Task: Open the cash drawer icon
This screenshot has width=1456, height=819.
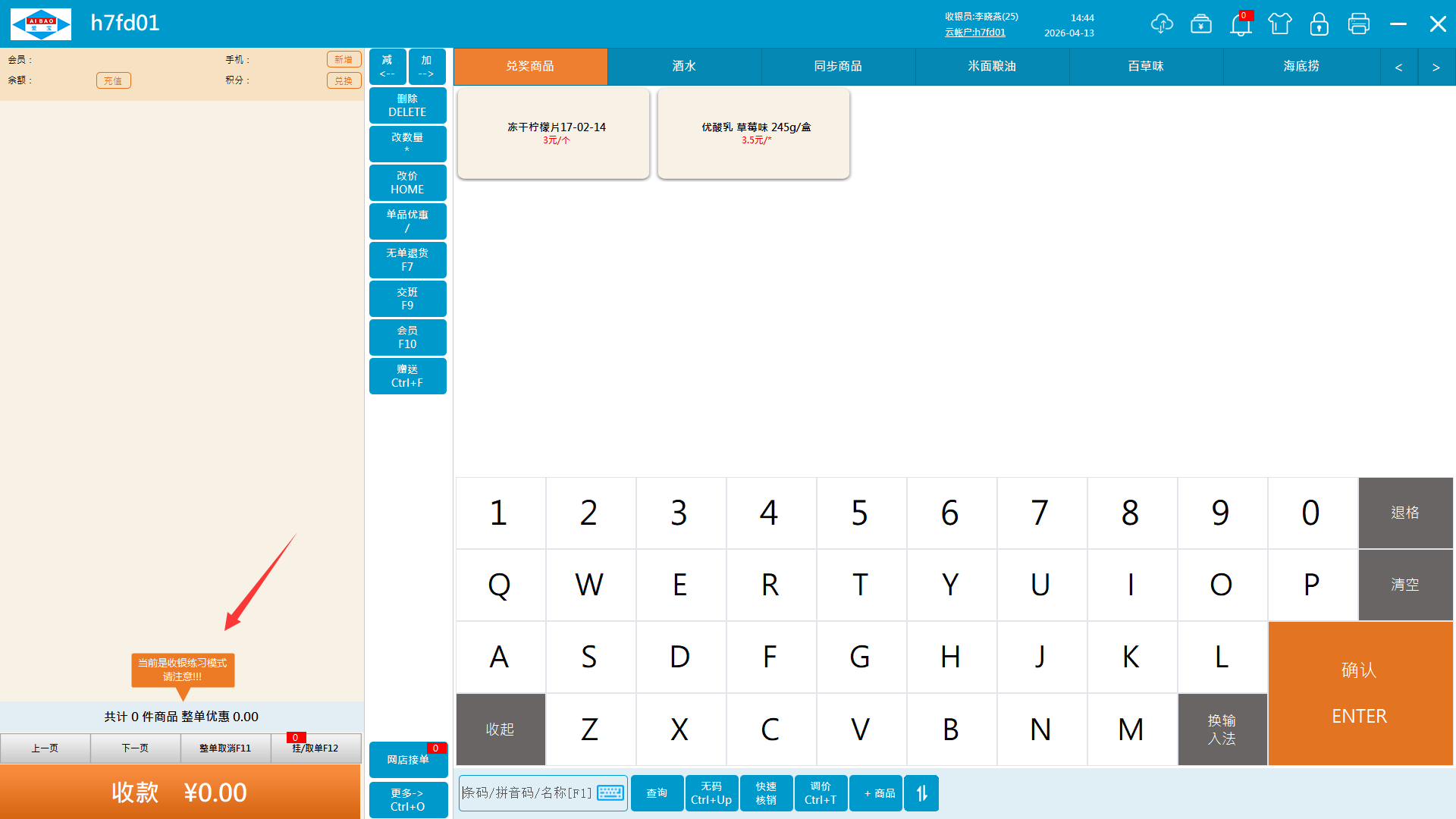Action: tap(1200, 24)
